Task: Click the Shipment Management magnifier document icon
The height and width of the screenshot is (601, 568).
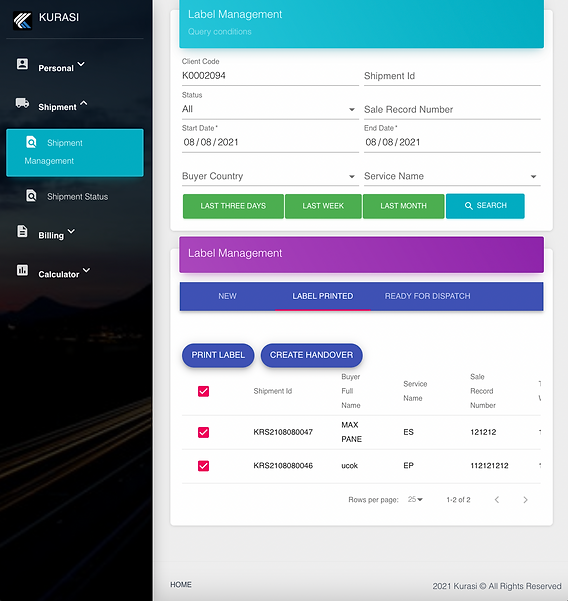Action: pos(31,142)
